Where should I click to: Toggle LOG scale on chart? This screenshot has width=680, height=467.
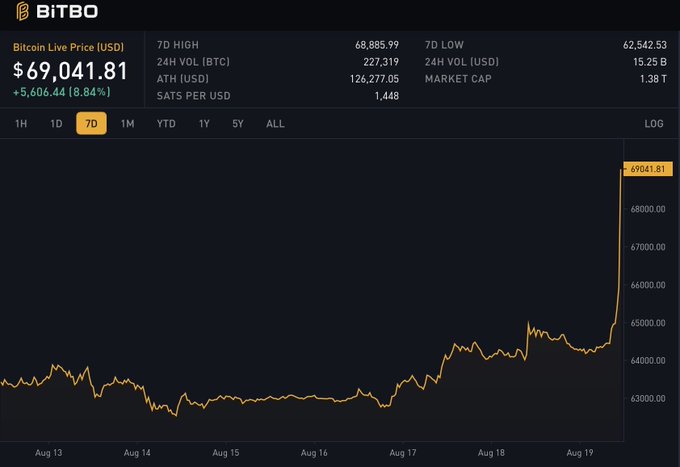click(x=654, y=124)
